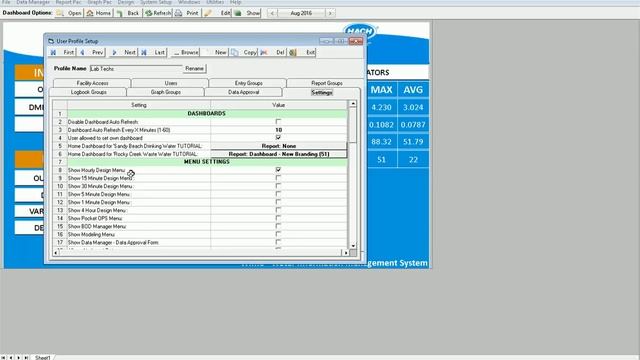Select the Sheet1 tab at bottom
The image size is (640, 360).
point(42,357)
